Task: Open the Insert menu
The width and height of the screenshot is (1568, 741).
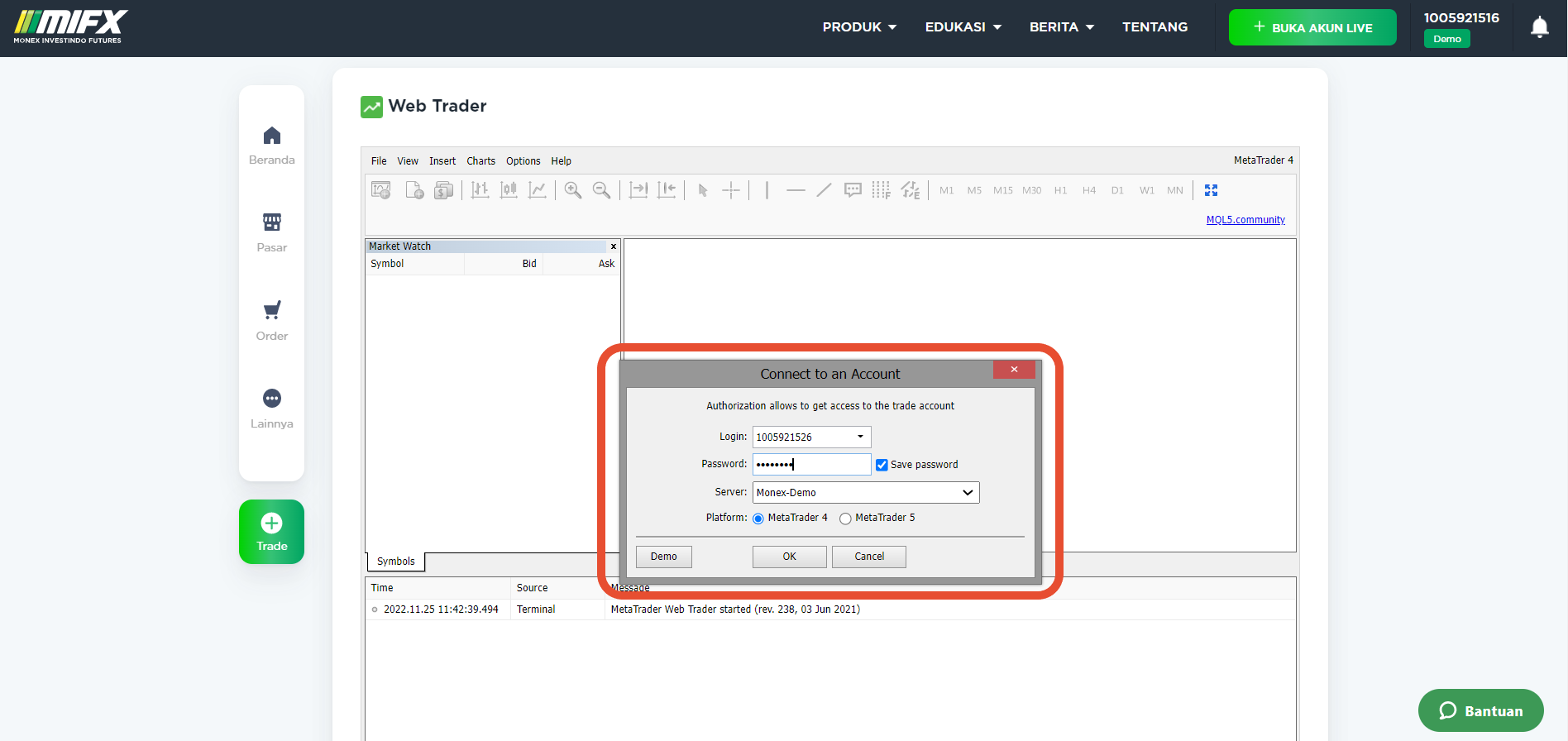Action: (x=442, y=161)
